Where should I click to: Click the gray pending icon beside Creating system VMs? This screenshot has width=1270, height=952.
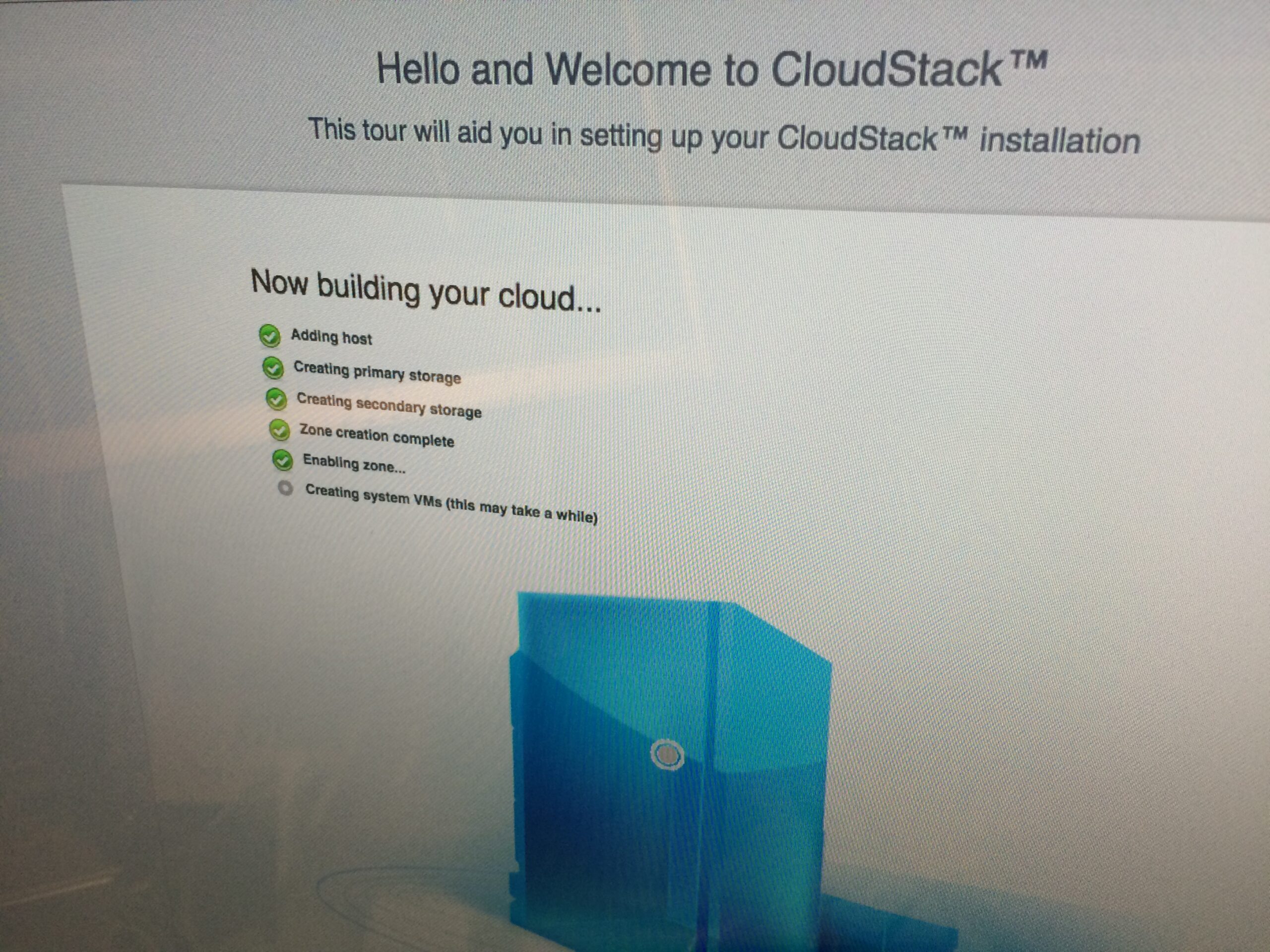click(x=285, y=488)
